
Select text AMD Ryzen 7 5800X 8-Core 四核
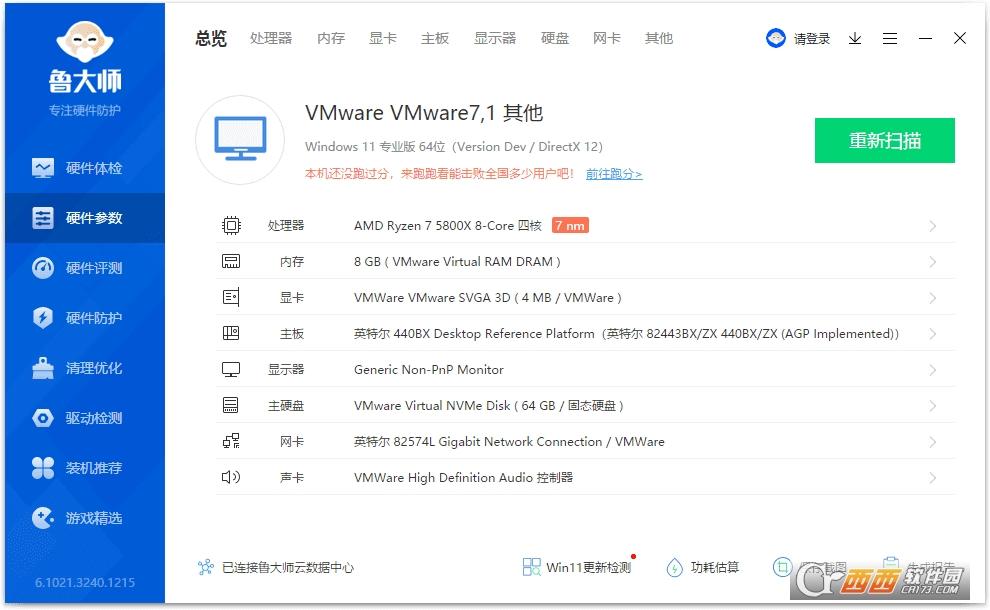pos(448,225)
